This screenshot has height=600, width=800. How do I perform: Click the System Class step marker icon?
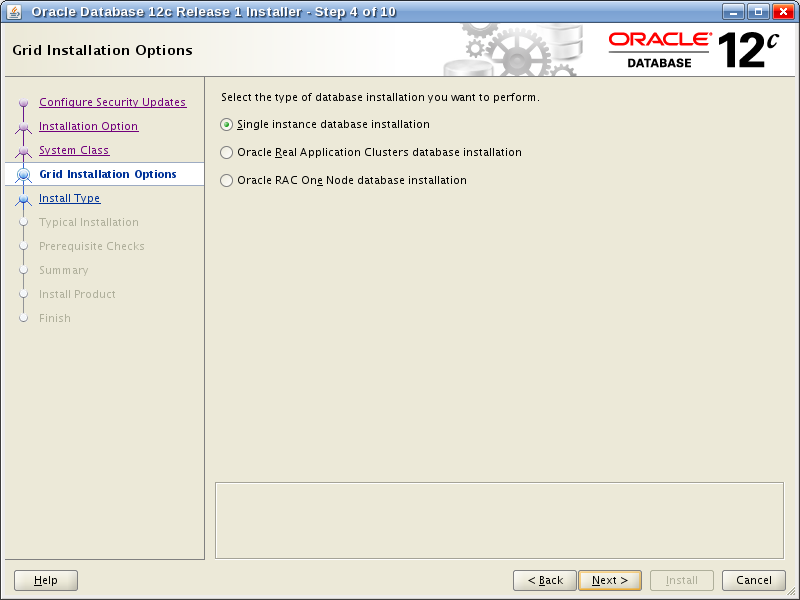click(24, 151)
